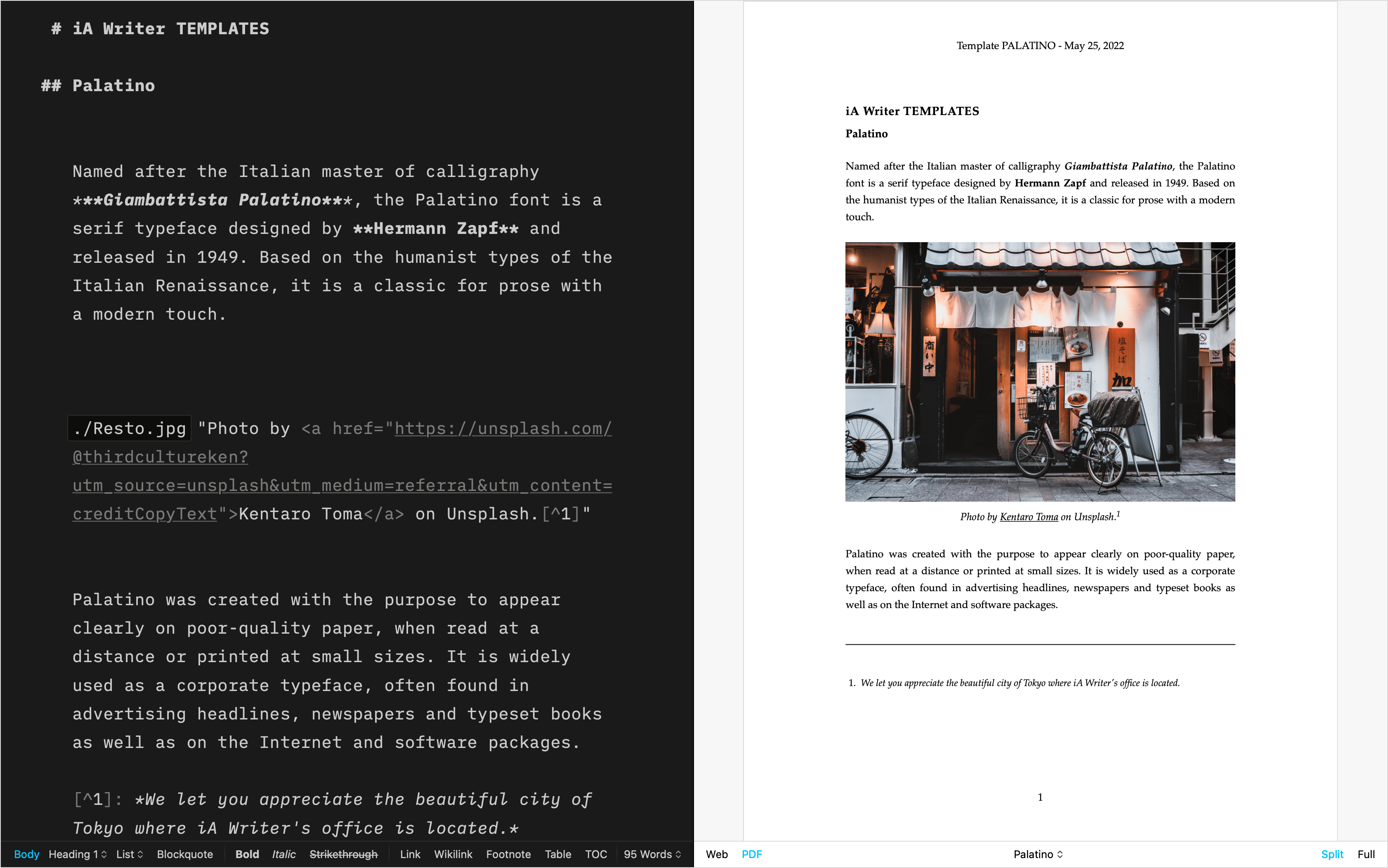
Task: Open the 95 Words counter options
Action: 651,854
